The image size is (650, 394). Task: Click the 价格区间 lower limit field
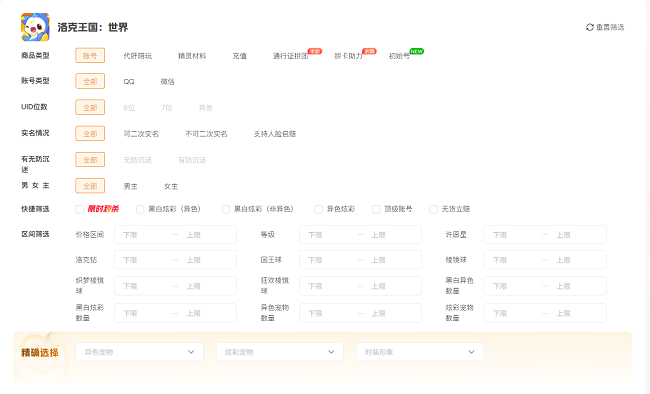point(143,235)
